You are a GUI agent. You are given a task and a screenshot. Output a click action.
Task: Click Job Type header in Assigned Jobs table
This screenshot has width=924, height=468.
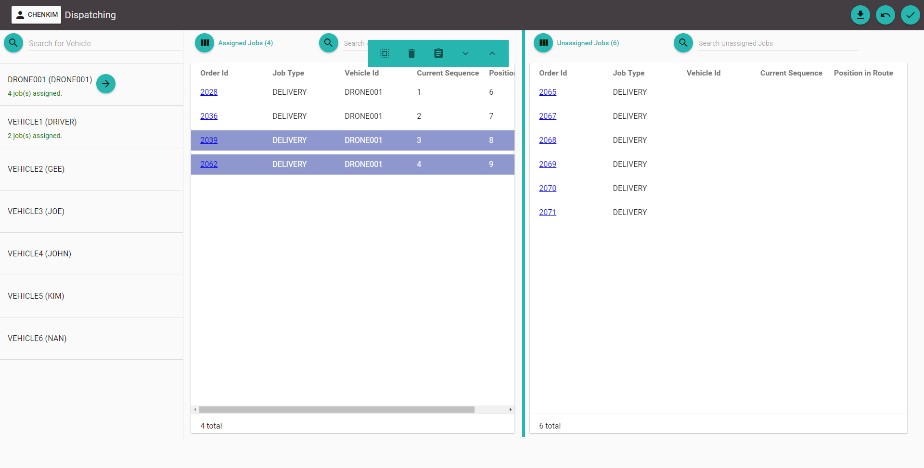(288, 73)
